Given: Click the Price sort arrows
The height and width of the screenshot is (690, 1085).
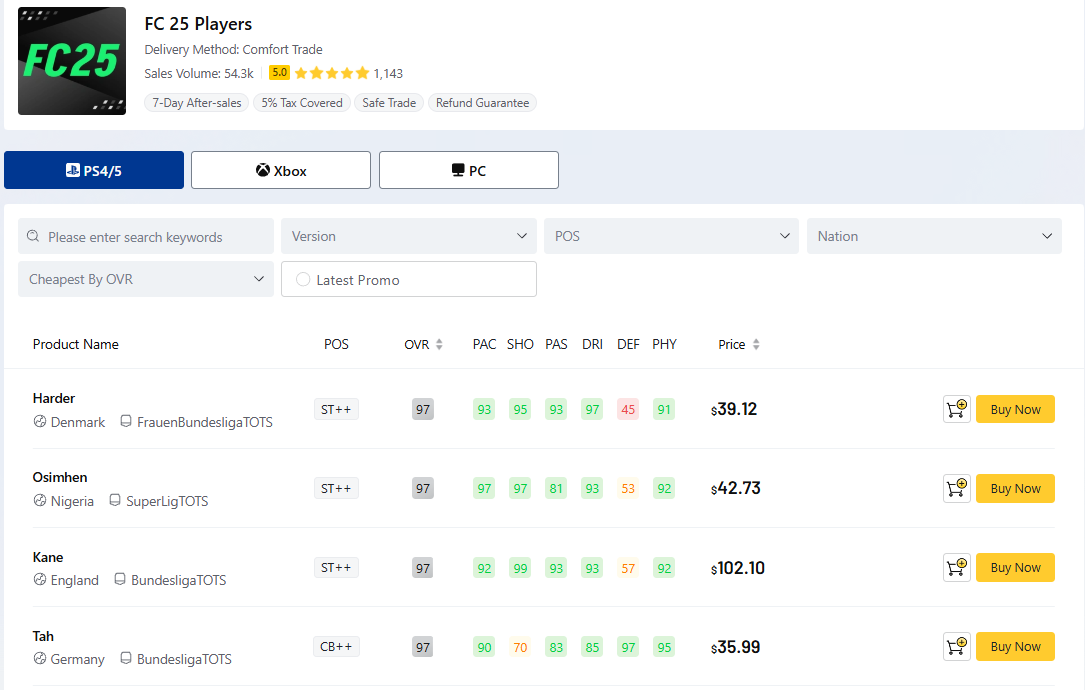Looking at the screenshot, I should point(756,344).
